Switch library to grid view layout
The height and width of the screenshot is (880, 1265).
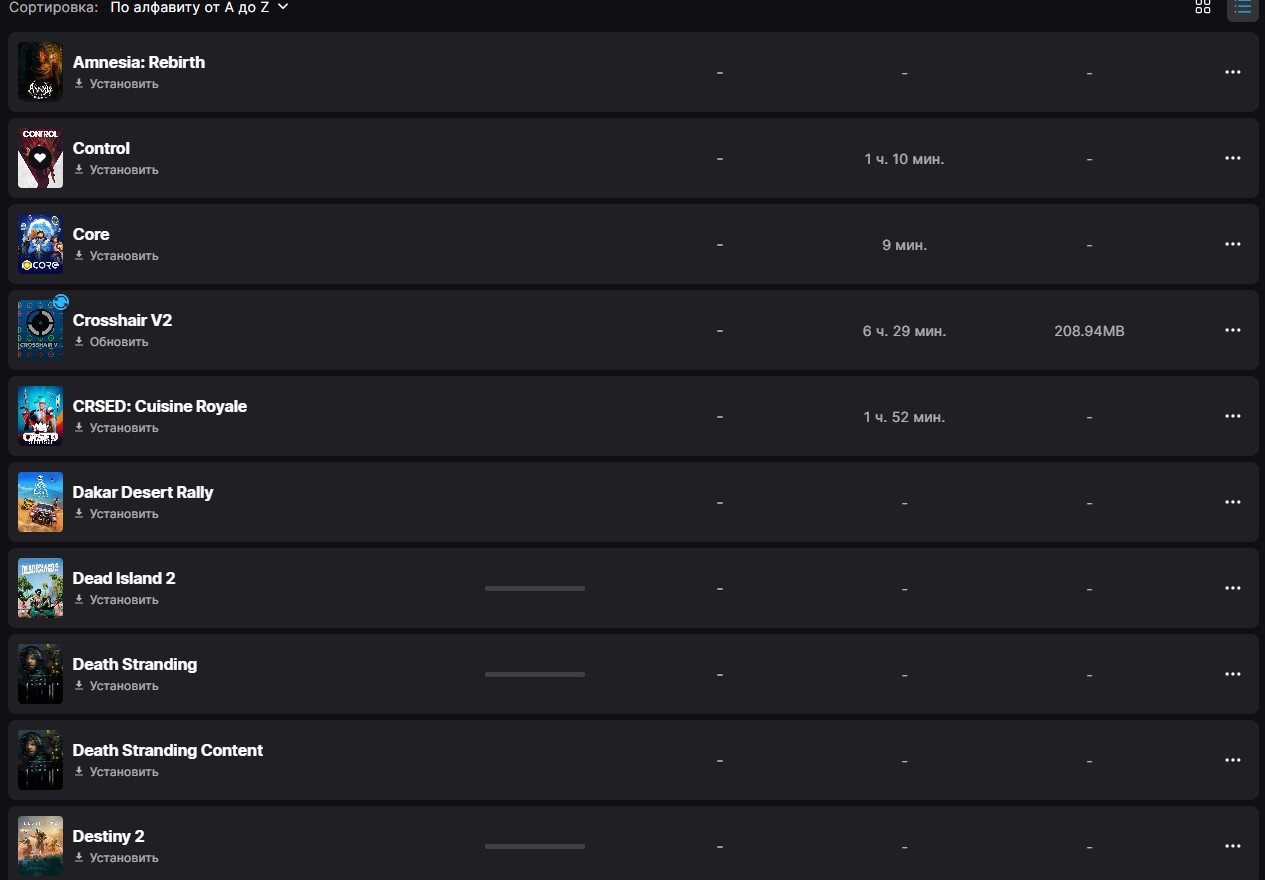click(x=1203, y=9)
